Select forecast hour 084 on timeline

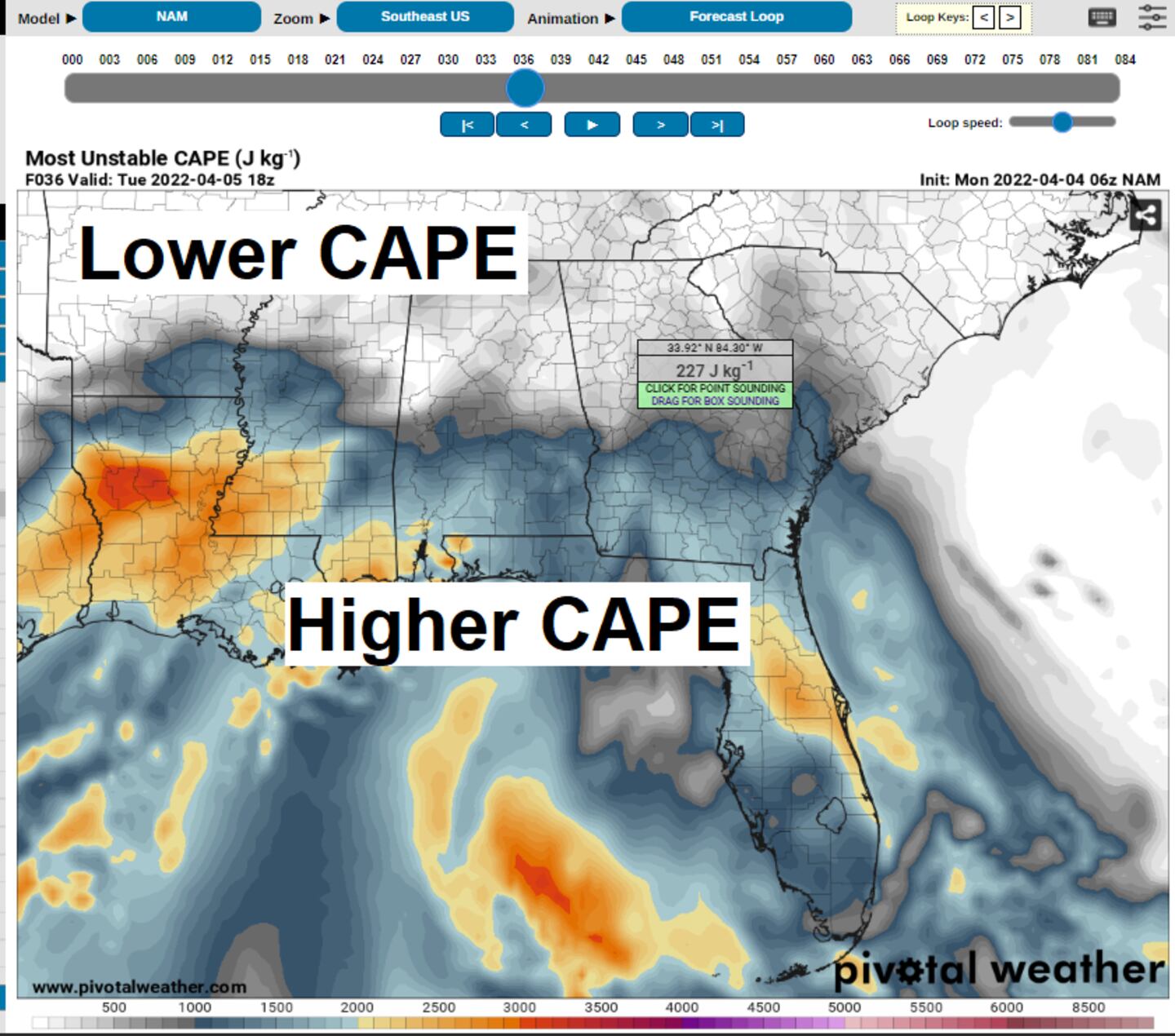tap(1125, 60)
